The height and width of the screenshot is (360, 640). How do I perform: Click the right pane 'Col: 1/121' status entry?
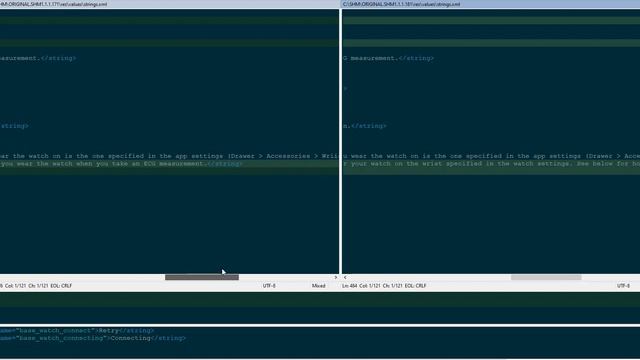(x=369, y=286)
